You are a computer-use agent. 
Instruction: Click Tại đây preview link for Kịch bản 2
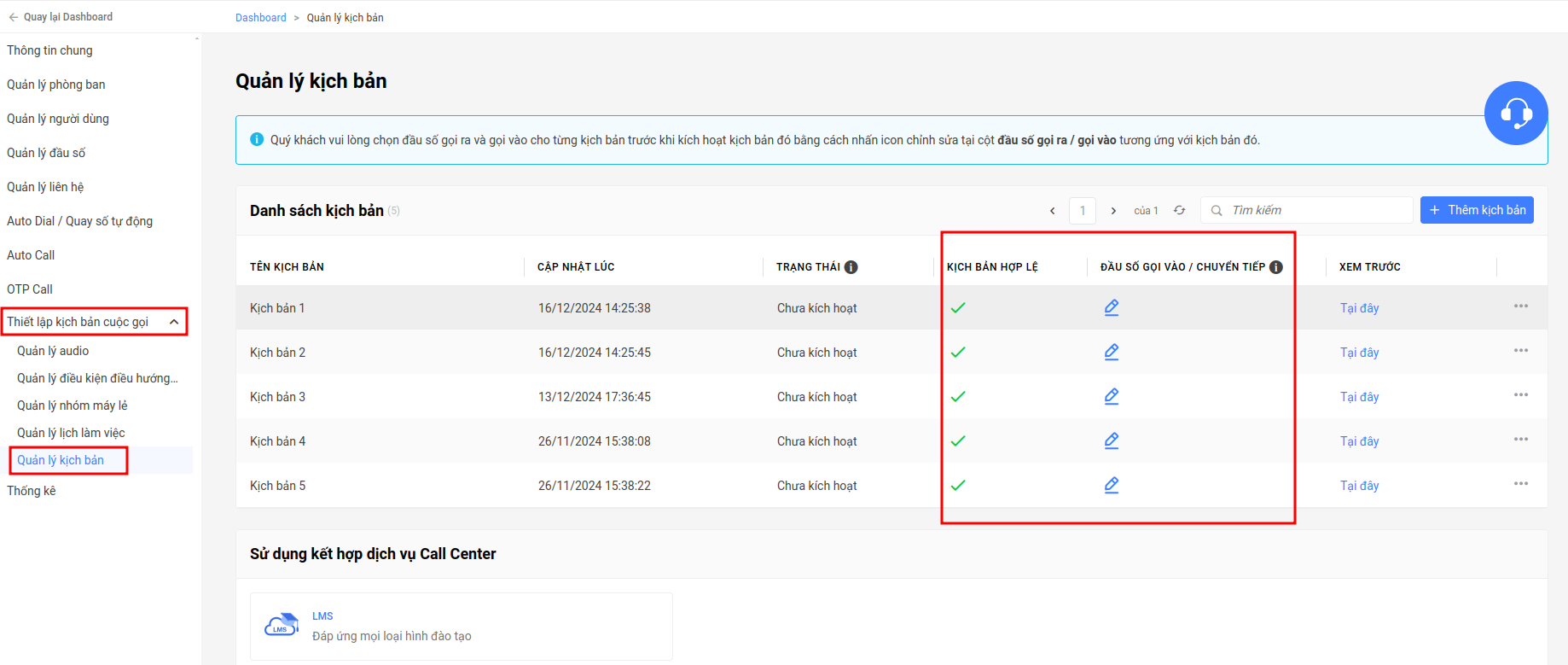[x=1359, y=353]
